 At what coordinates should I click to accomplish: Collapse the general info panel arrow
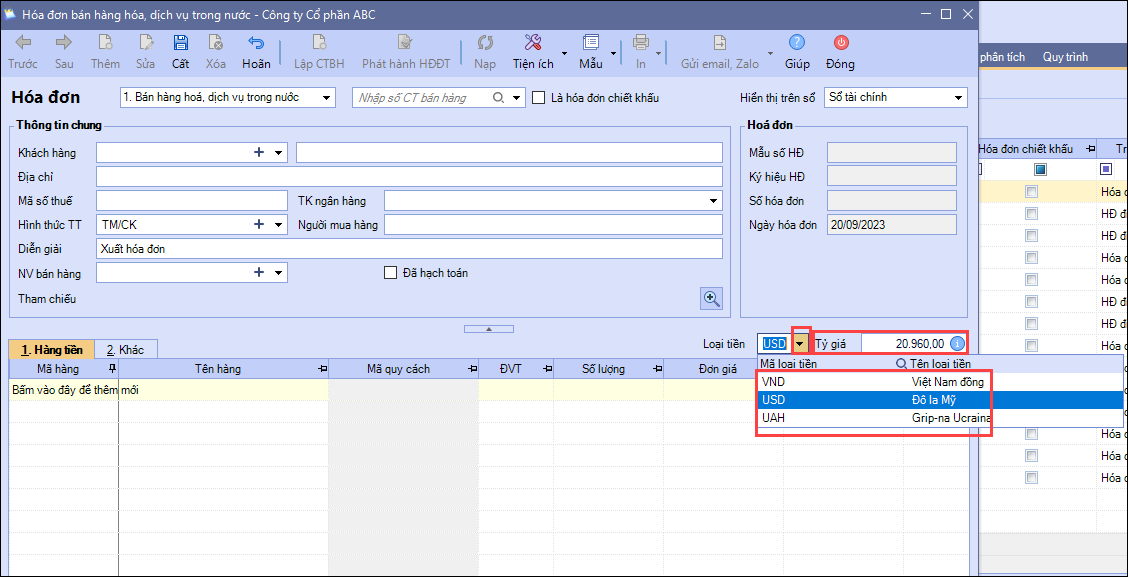[488, 328]
